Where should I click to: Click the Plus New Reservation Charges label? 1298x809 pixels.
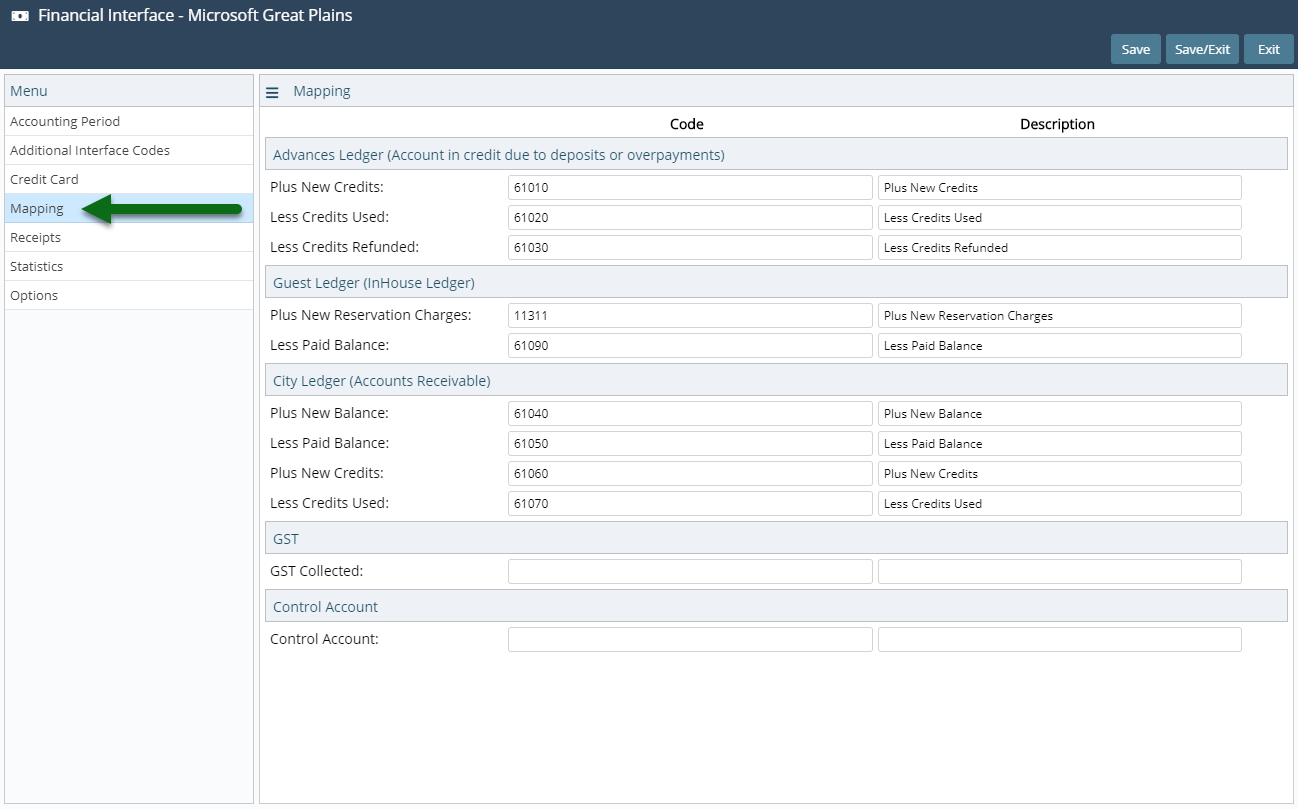pos(371,315)
